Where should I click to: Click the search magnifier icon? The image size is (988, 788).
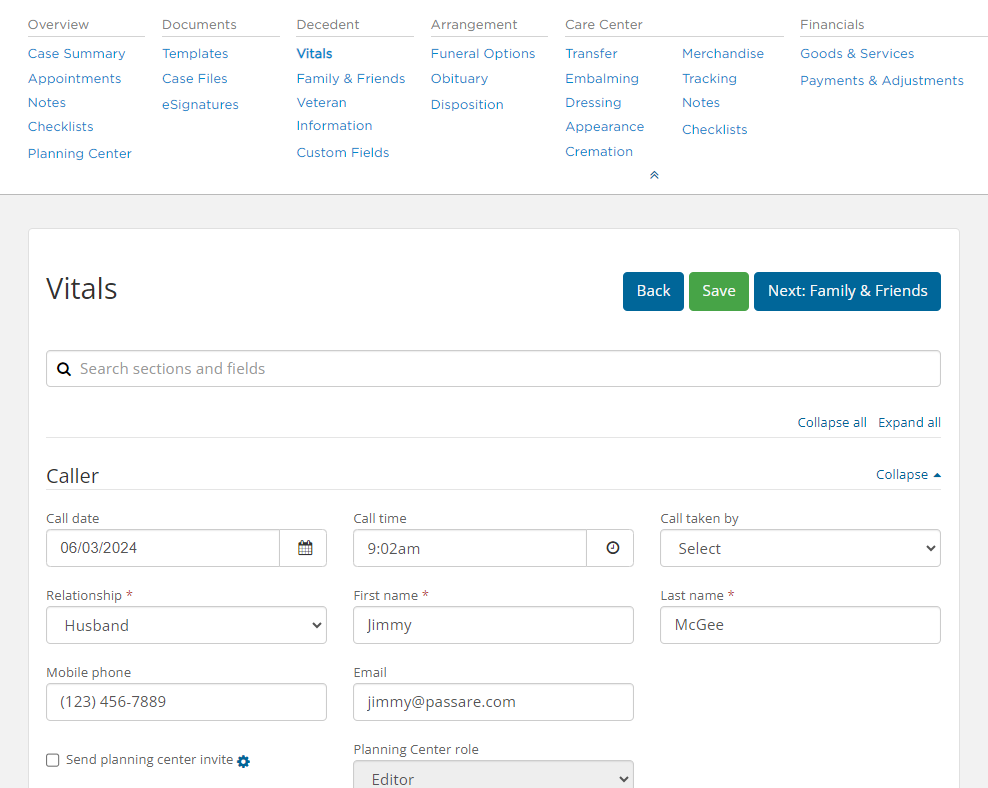pos(64,369)
